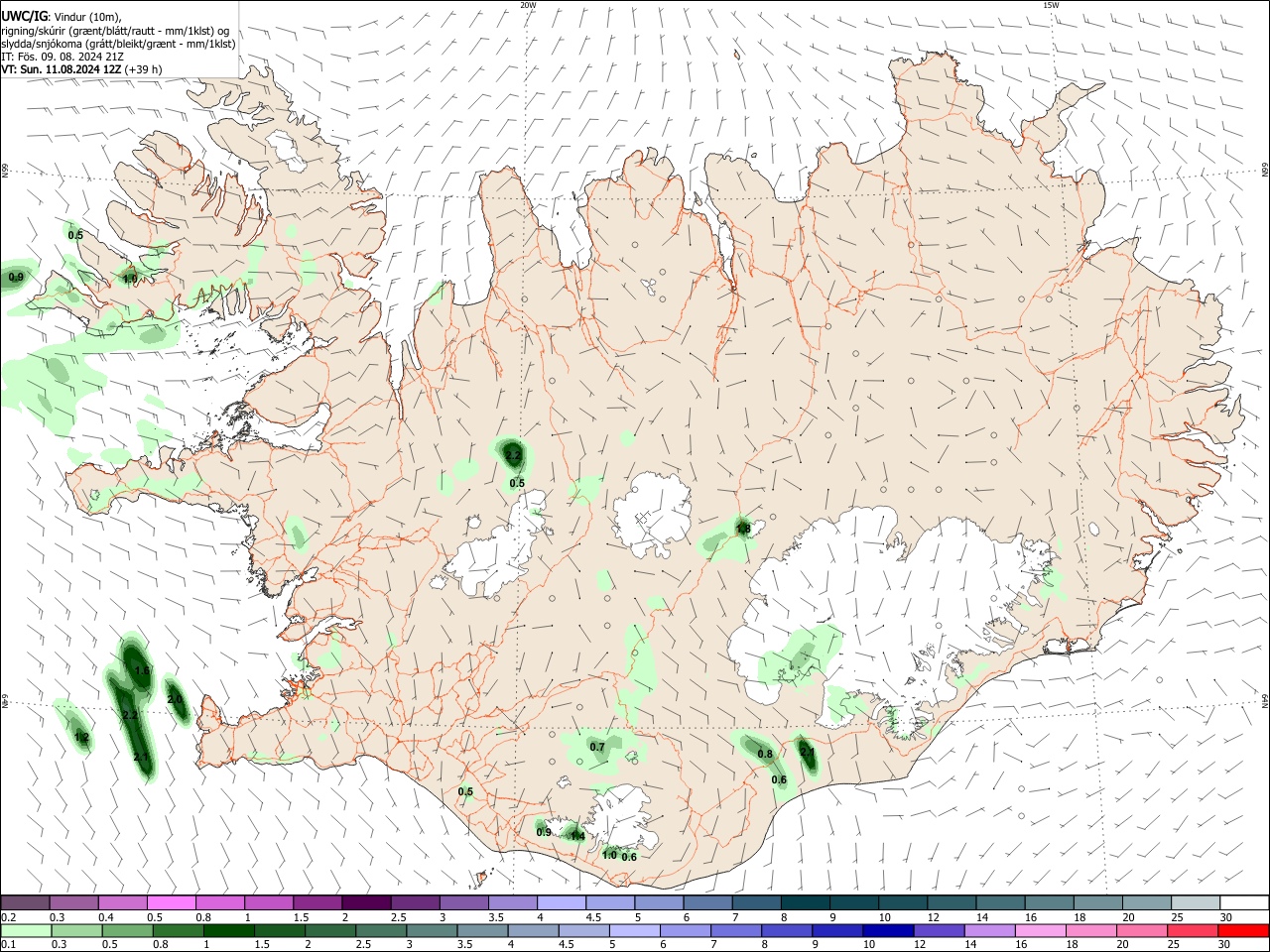Click the '20W' longitude label
This screenshot has height=952, width=1270.
528,5
